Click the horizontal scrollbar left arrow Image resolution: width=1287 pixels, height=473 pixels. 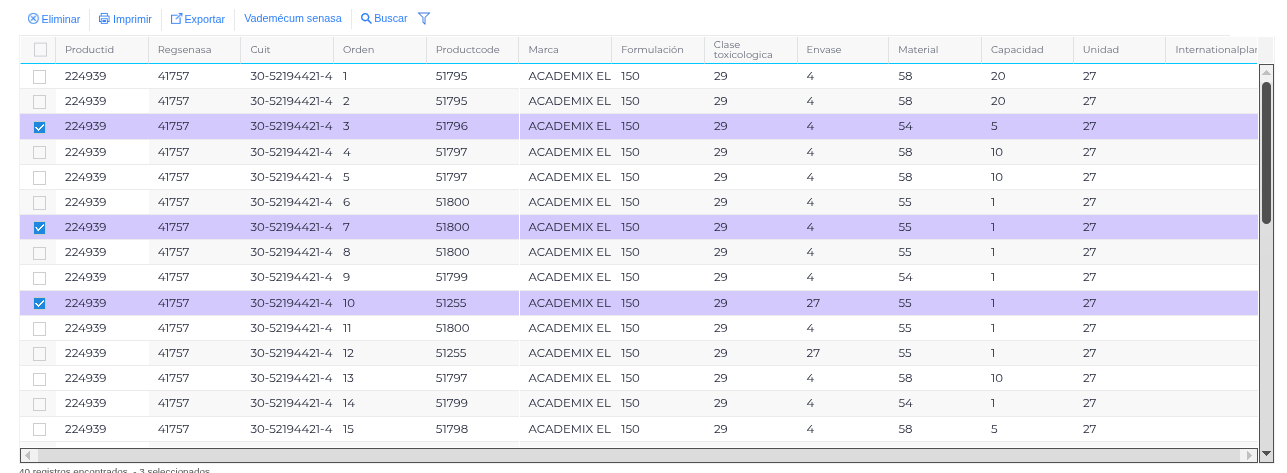coord(27,455)
